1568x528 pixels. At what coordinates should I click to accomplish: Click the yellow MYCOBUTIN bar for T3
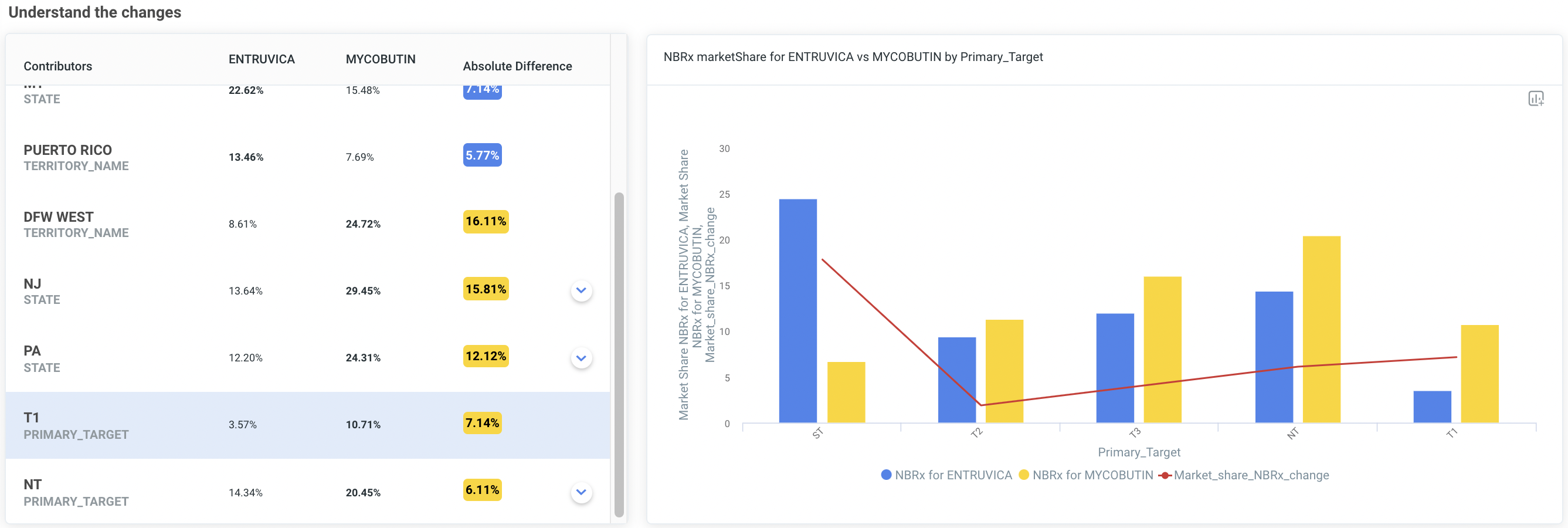tap(1162, 350)
